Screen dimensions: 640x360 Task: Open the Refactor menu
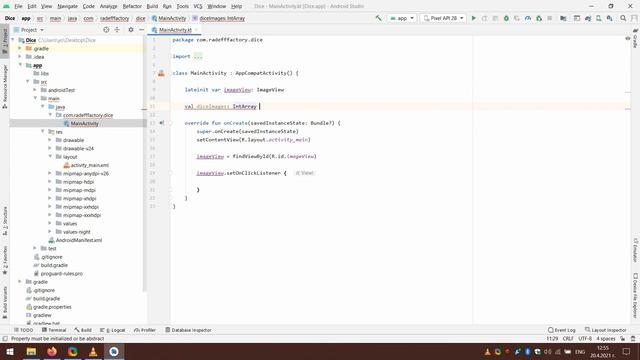[132, 6]
